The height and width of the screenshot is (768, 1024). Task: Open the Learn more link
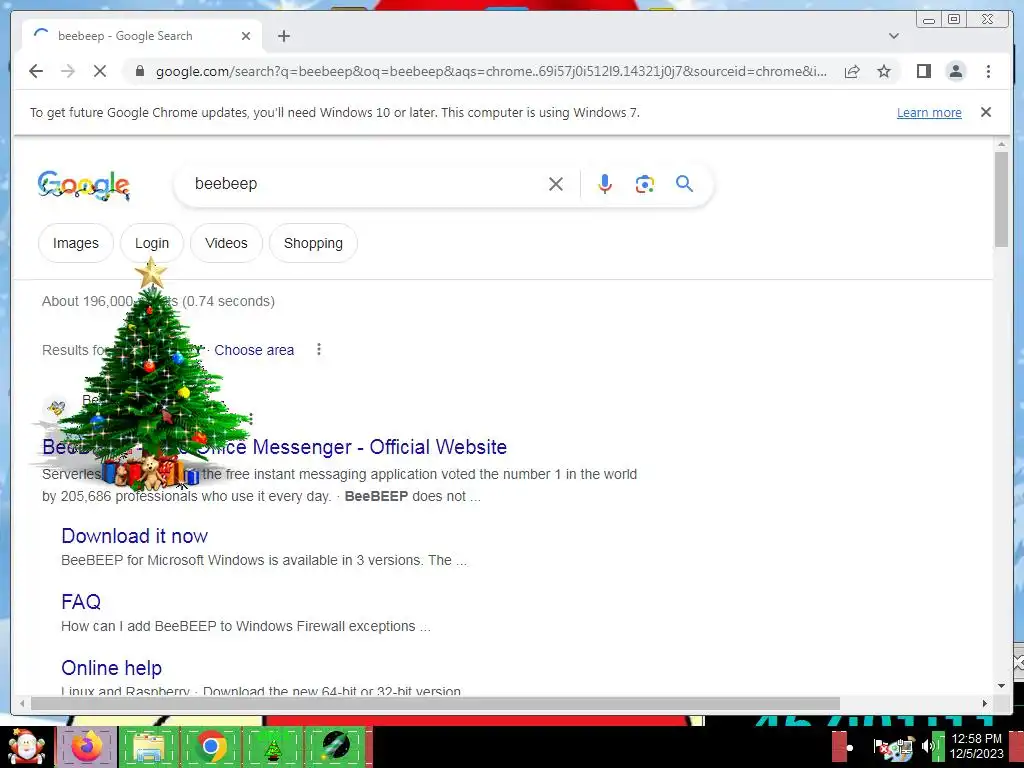coord(929,112)
